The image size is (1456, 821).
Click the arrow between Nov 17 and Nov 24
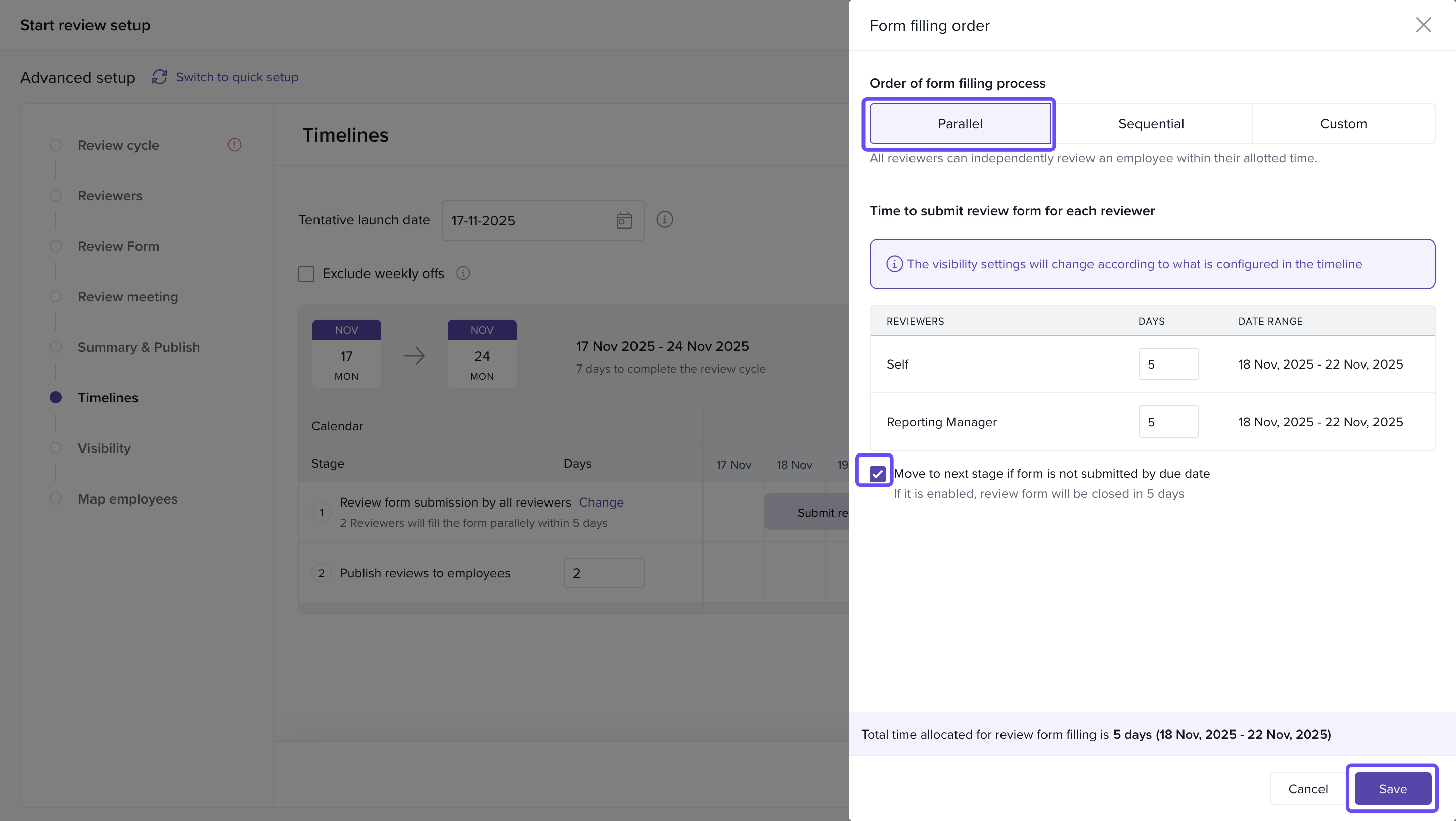[x=415, y=356]
